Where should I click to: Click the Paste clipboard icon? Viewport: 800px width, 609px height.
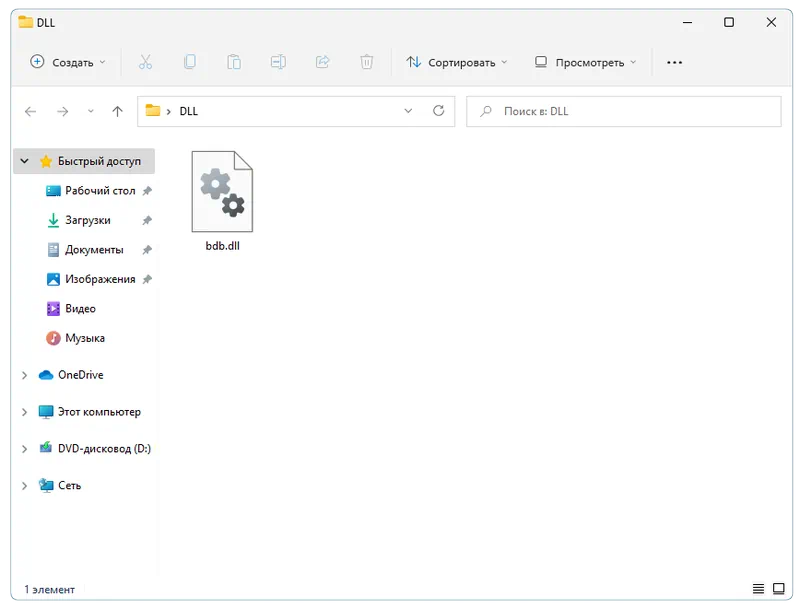coord(234,62)
